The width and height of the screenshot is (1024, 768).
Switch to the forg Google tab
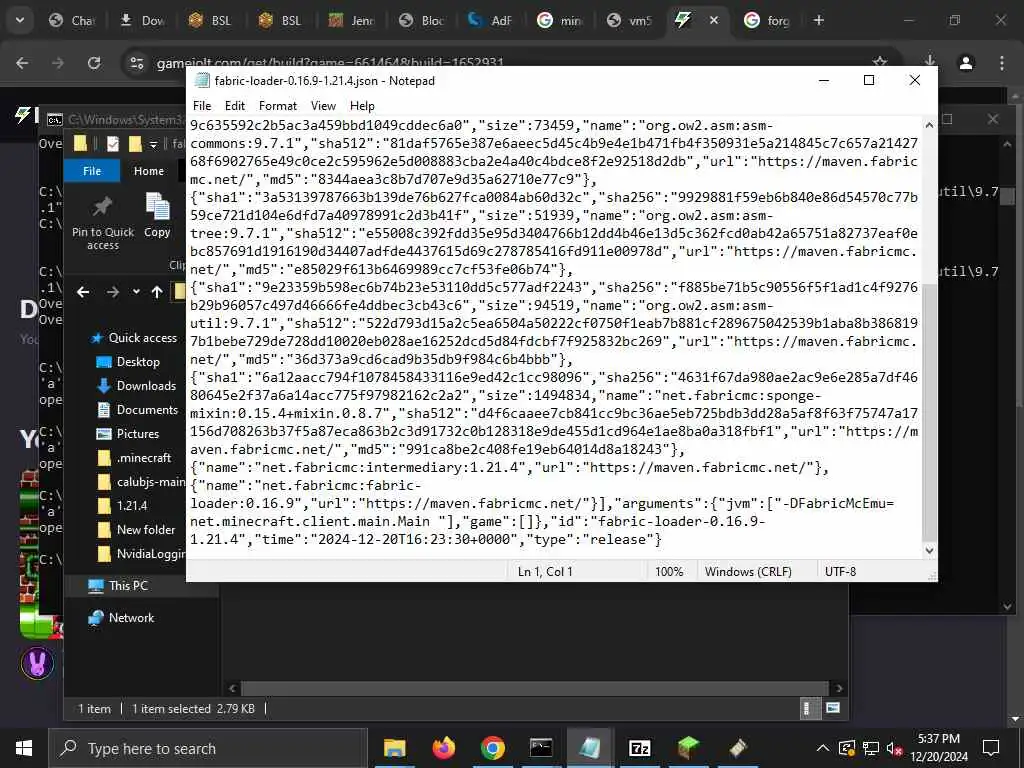pyautogui.click(x=769, y=21)
